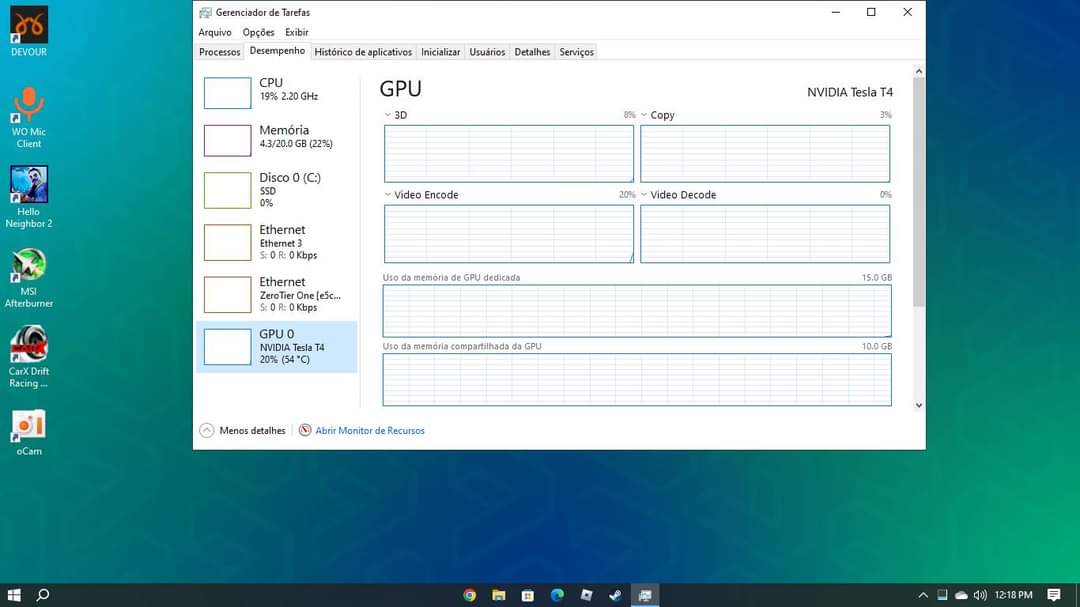Launch Hello Neighbor 2 from desktop

point(29,186)
